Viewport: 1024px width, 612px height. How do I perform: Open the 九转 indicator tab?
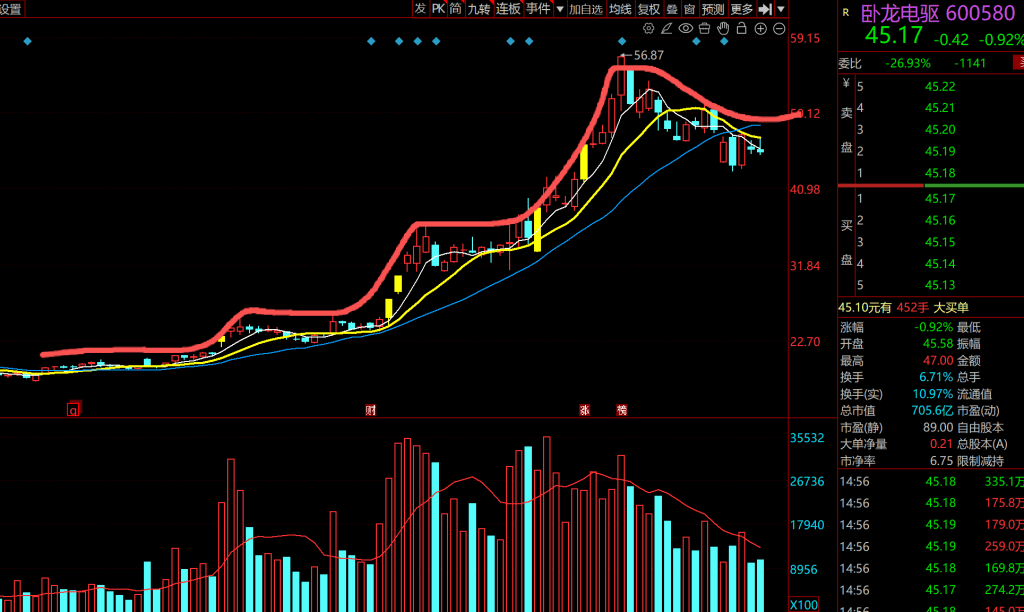[x=479, y=9]
